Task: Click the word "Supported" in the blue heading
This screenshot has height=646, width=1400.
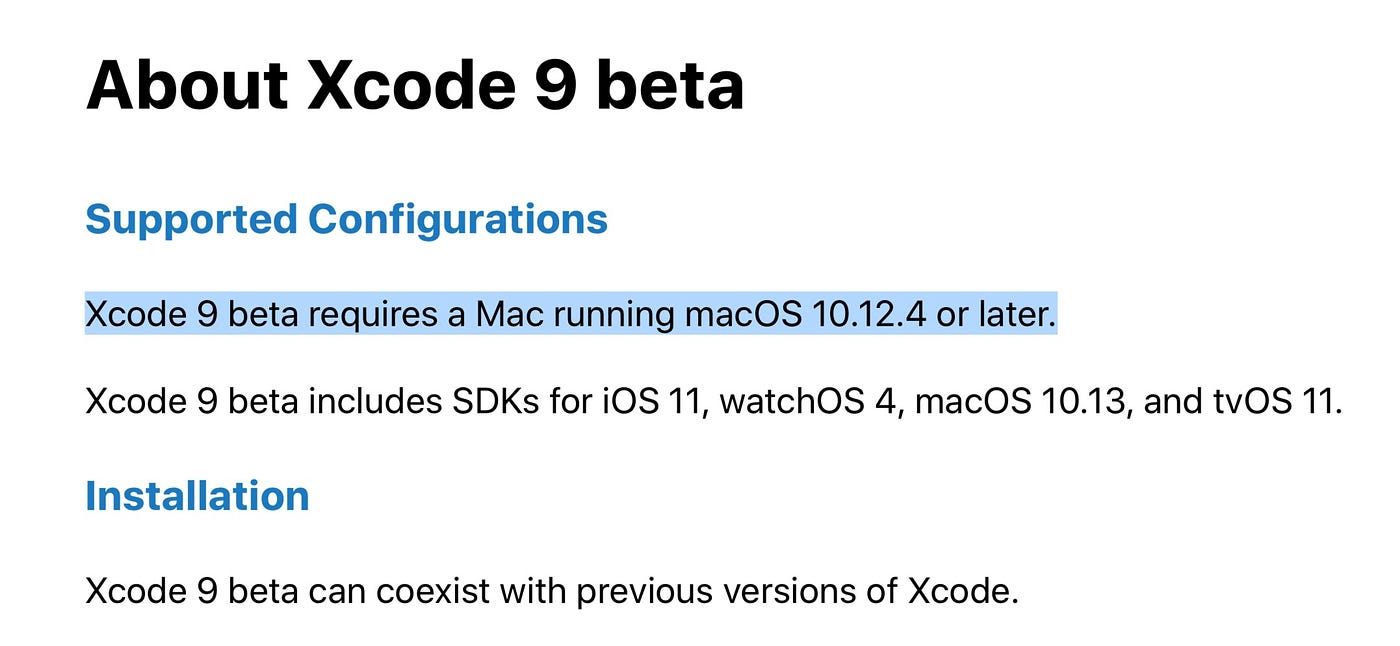Action: (191, 220)
